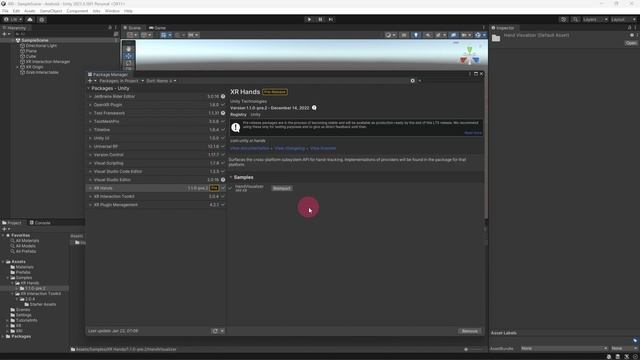640x360 pixels.
Task: Toggle scene lighting lightbulb icon
Action: pyautogui.click(x=416, y=35)
